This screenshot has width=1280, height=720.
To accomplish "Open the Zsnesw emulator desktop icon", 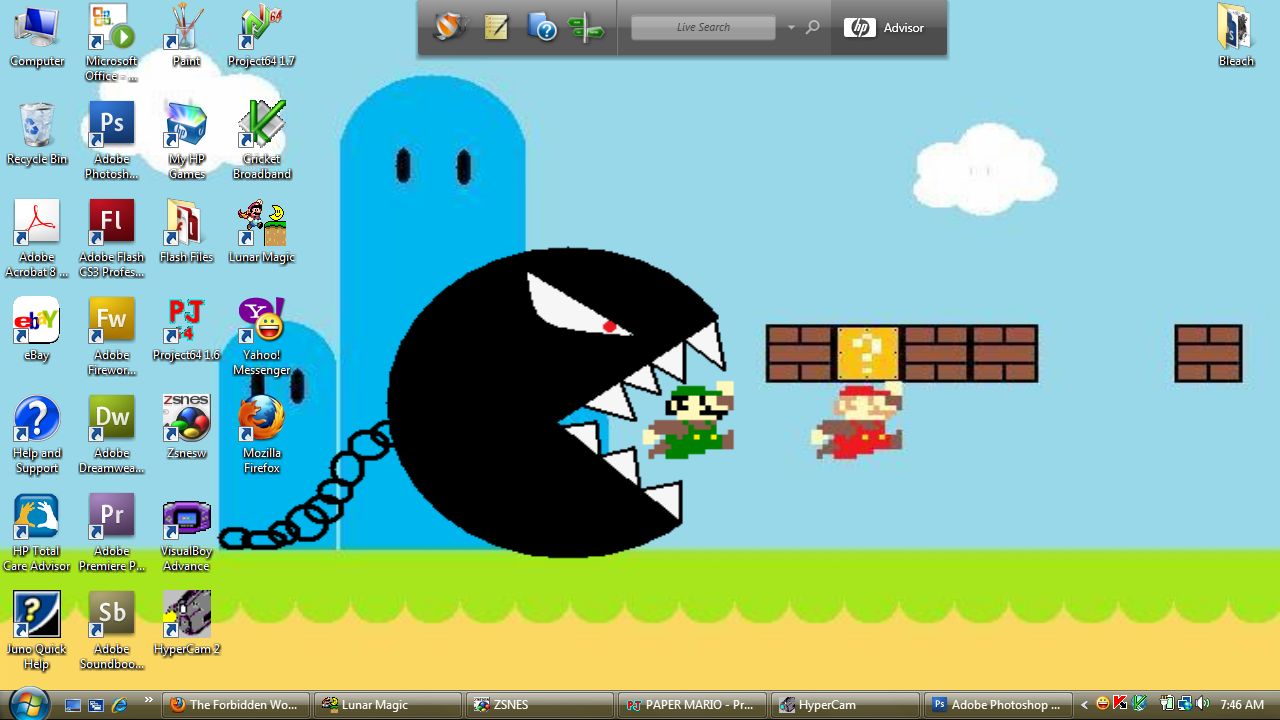I will [x=186, y=419].
